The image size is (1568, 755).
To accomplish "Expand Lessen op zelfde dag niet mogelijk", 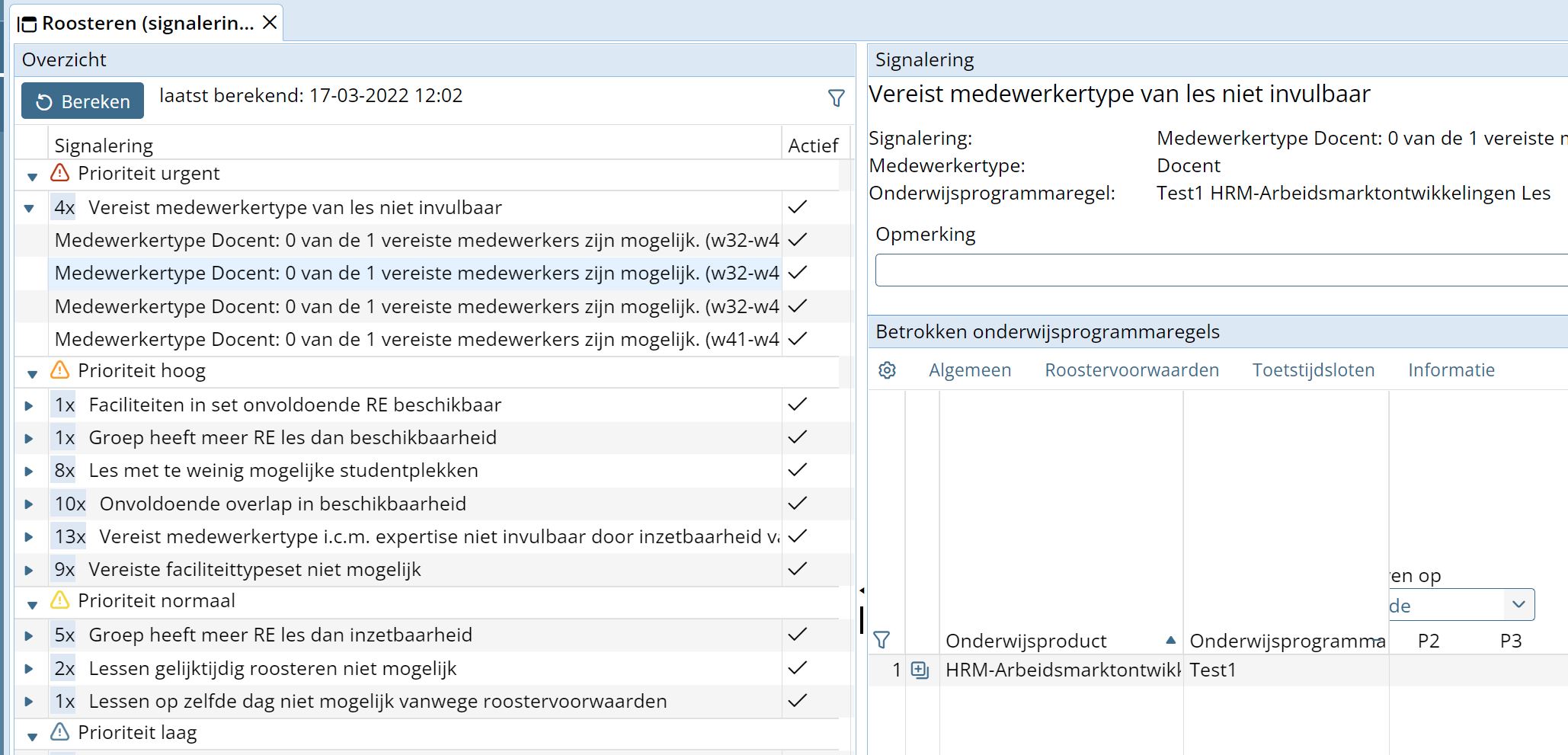I will coord(29,702).
